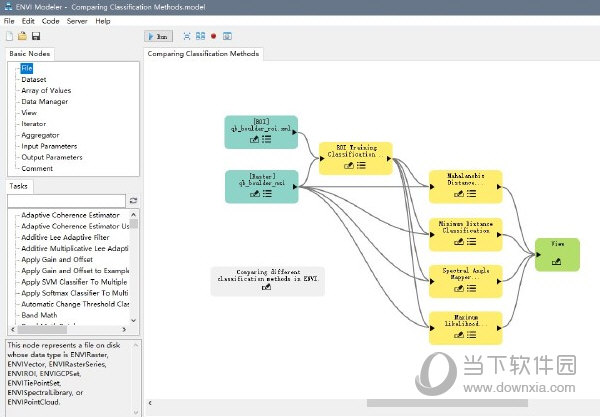Open the File menu

9,21
